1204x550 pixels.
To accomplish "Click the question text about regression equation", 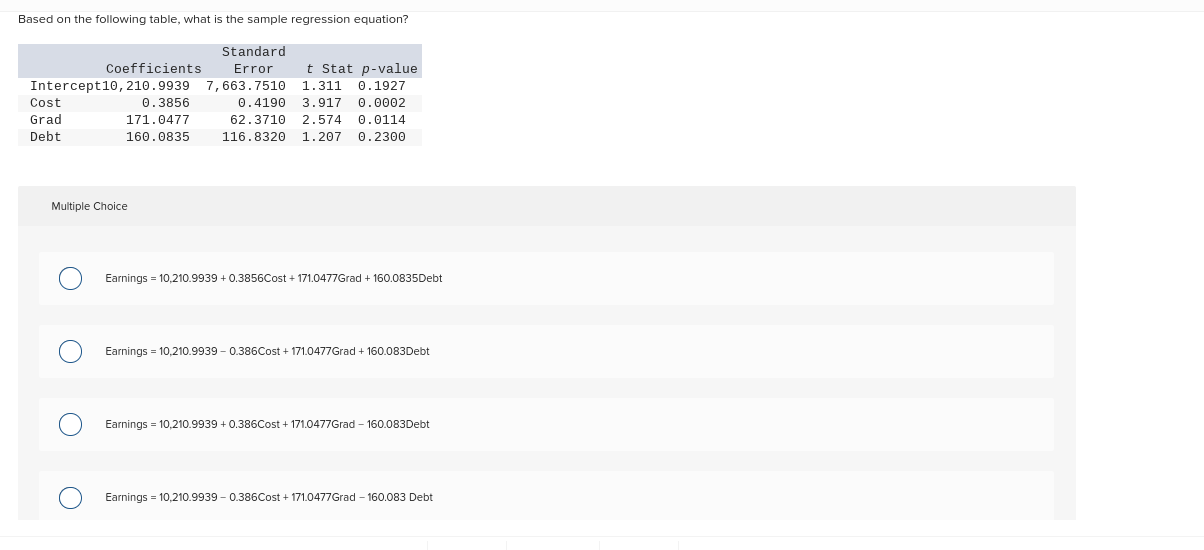I will 213,19.
